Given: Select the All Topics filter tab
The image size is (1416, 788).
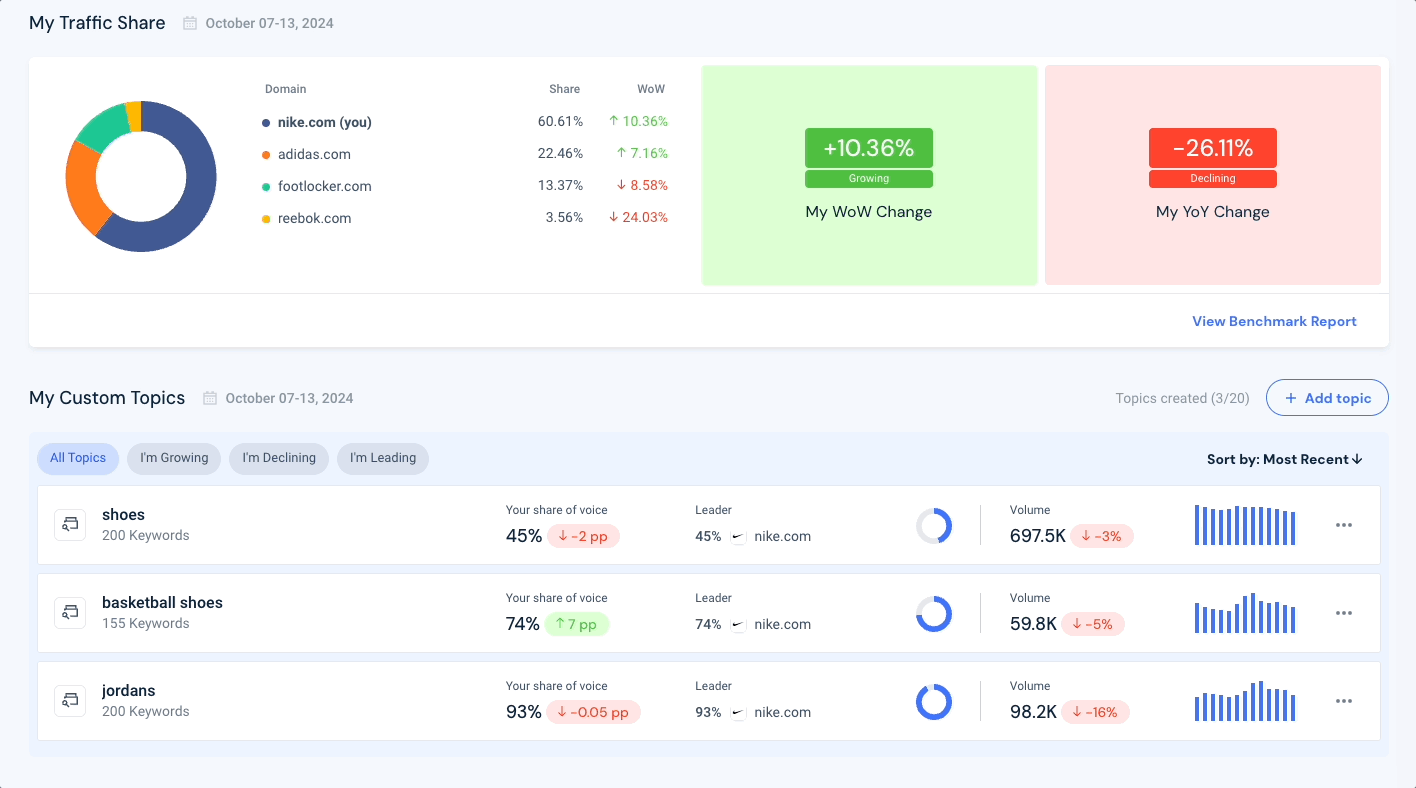Looking at the screenshot, I should pyautogui.click(x=78, y=458).
